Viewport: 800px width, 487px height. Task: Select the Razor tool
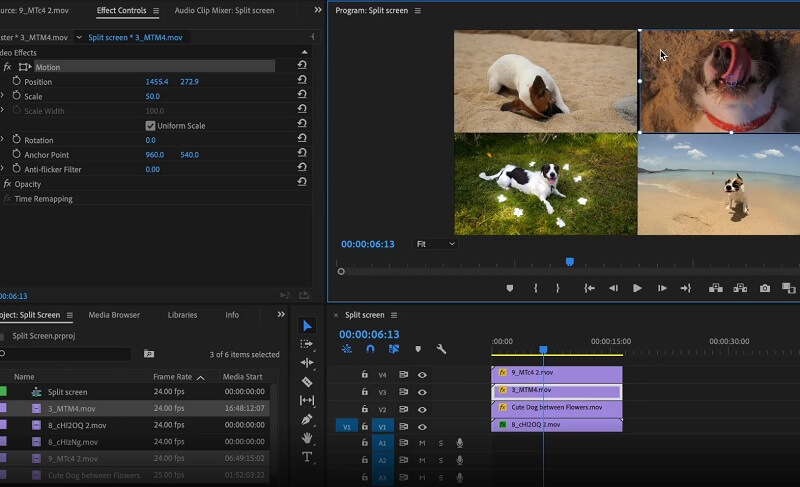pos(307,381)
